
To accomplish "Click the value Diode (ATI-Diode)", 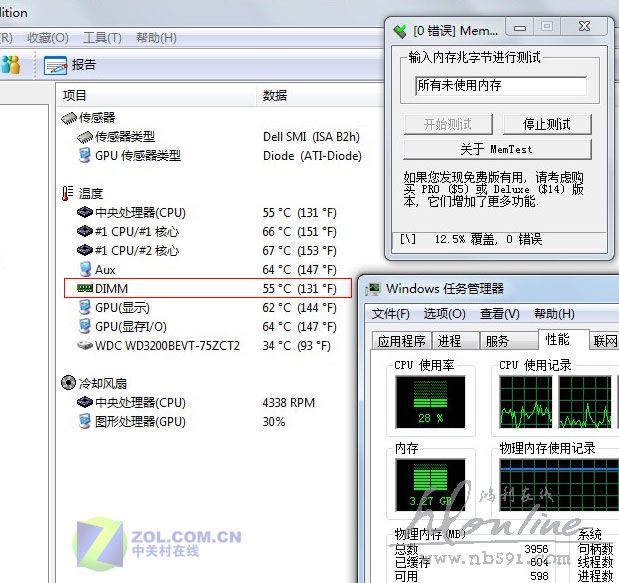I will pyautogui.click(x=312, y=156).
